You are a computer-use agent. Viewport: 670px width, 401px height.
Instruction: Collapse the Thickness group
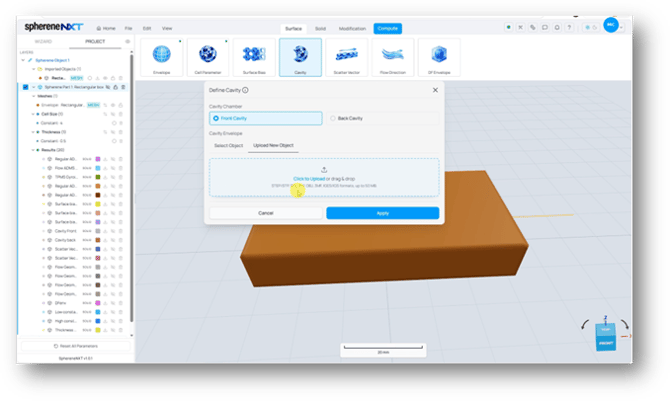[x=33, y=132]
